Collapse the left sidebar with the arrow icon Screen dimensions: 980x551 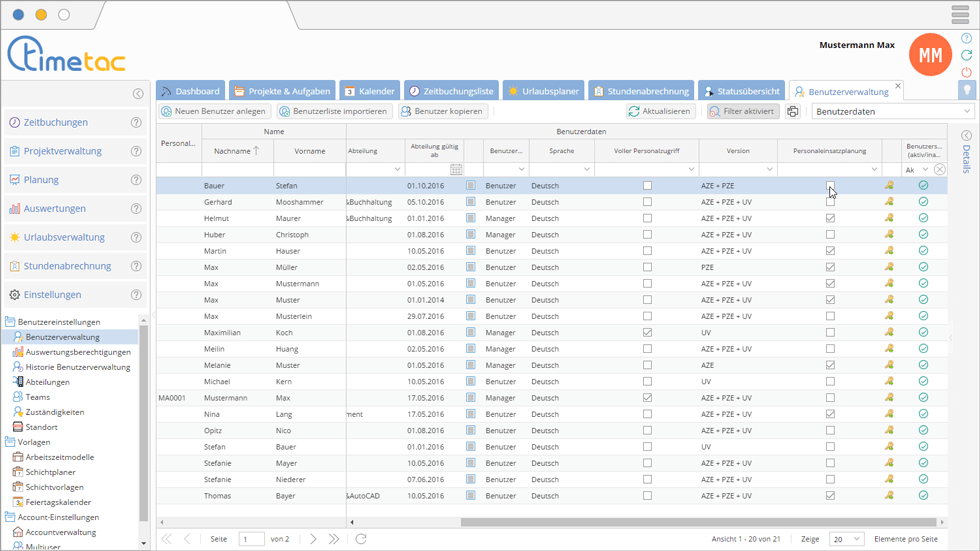(138, 94)
